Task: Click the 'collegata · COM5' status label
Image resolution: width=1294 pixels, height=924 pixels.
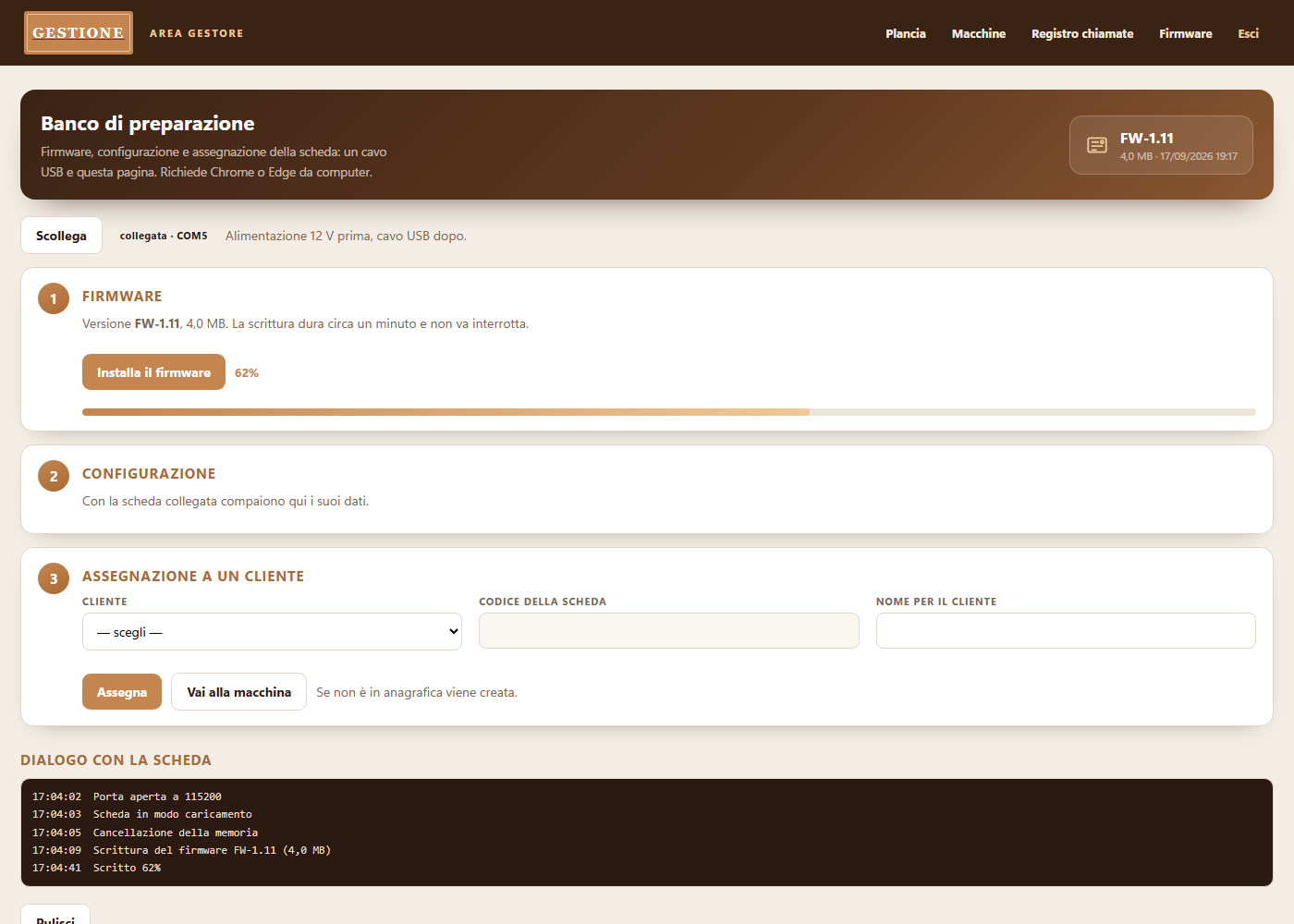Action: pos(164,236)
